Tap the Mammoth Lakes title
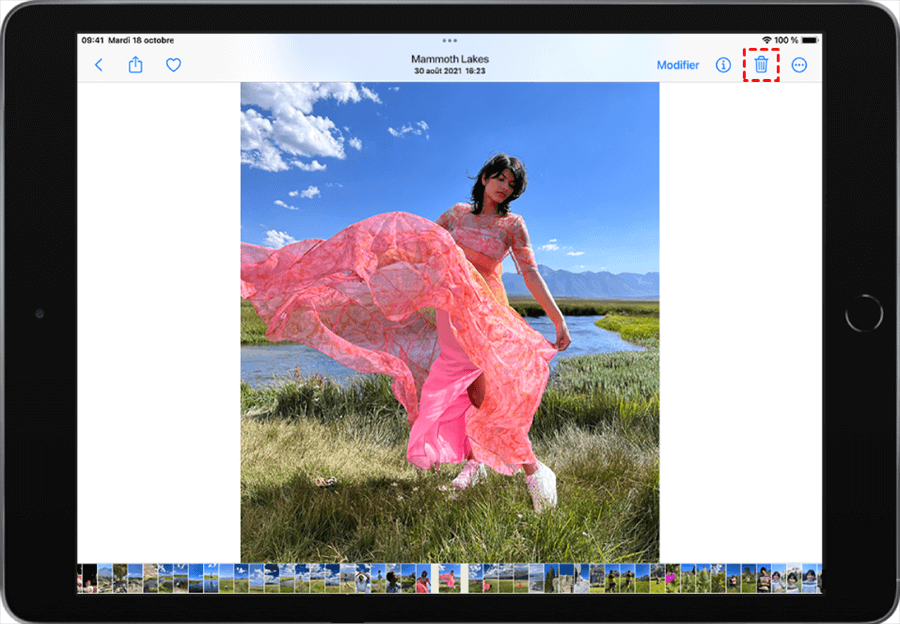 tap(450, 59)
